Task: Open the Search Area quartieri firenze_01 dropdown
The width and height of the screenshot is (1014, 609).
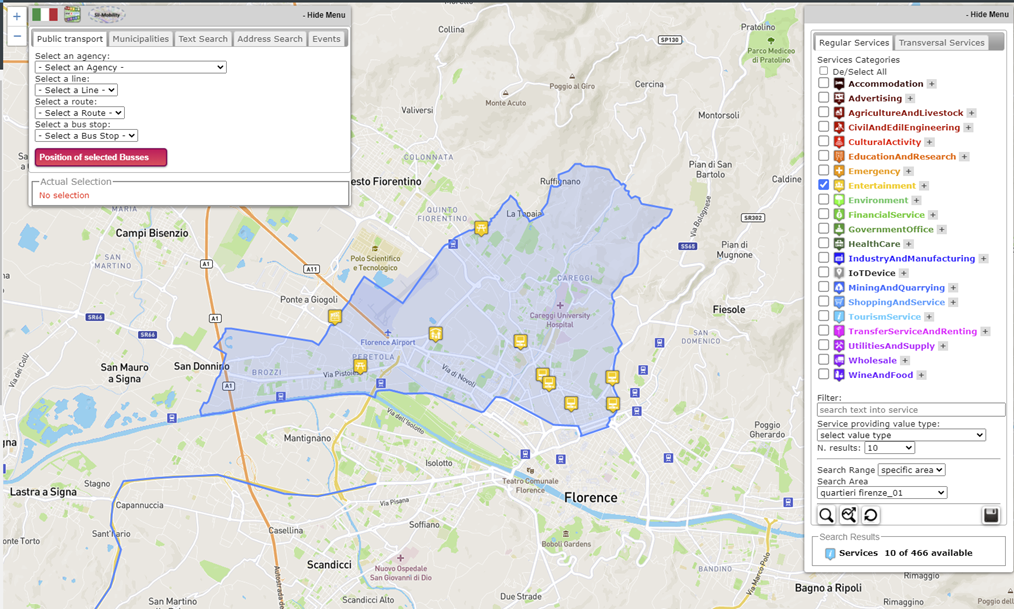Action: tap(881, 493)
